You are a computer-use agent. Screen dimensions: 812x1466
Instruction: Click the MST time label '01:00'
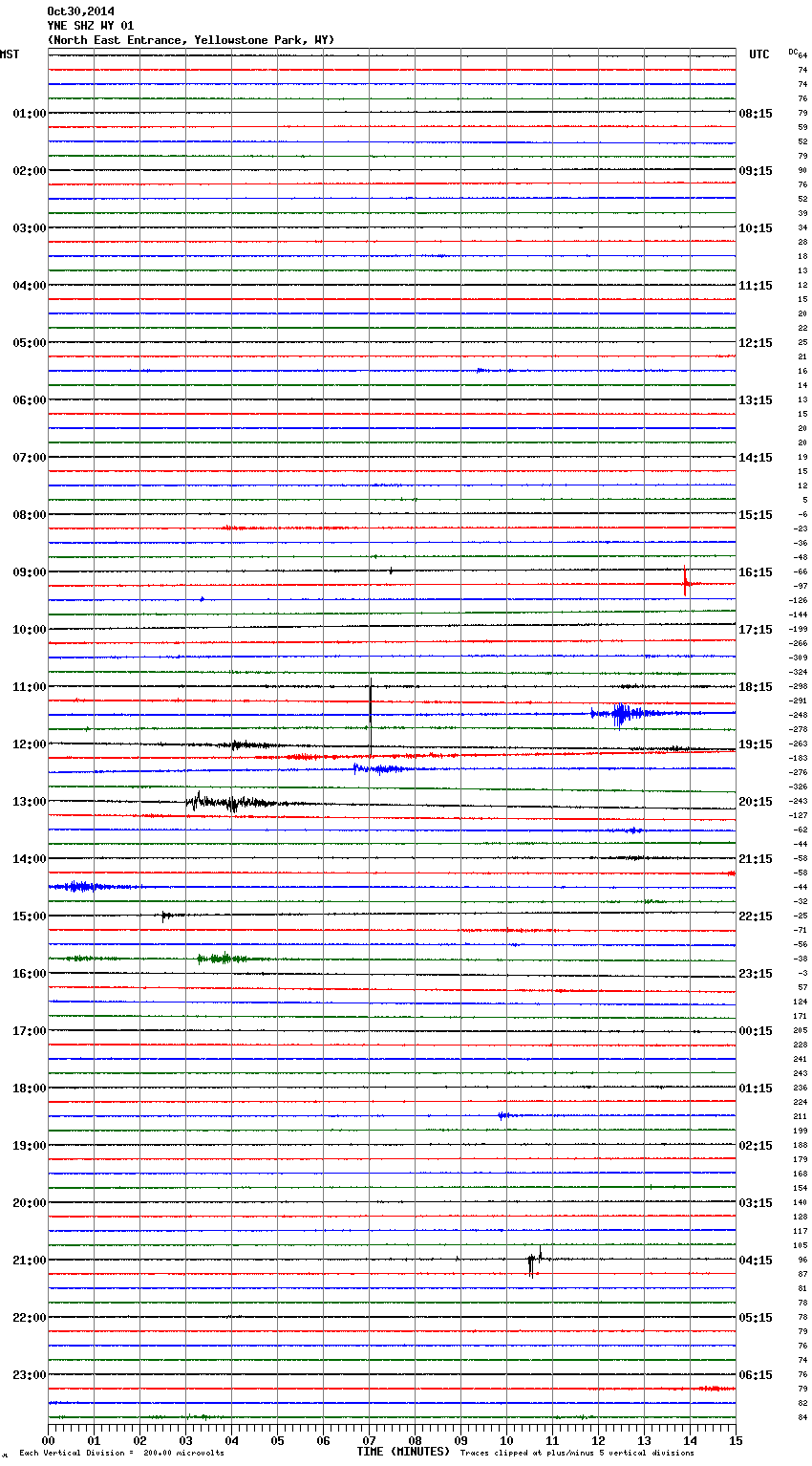click(30, 114)
